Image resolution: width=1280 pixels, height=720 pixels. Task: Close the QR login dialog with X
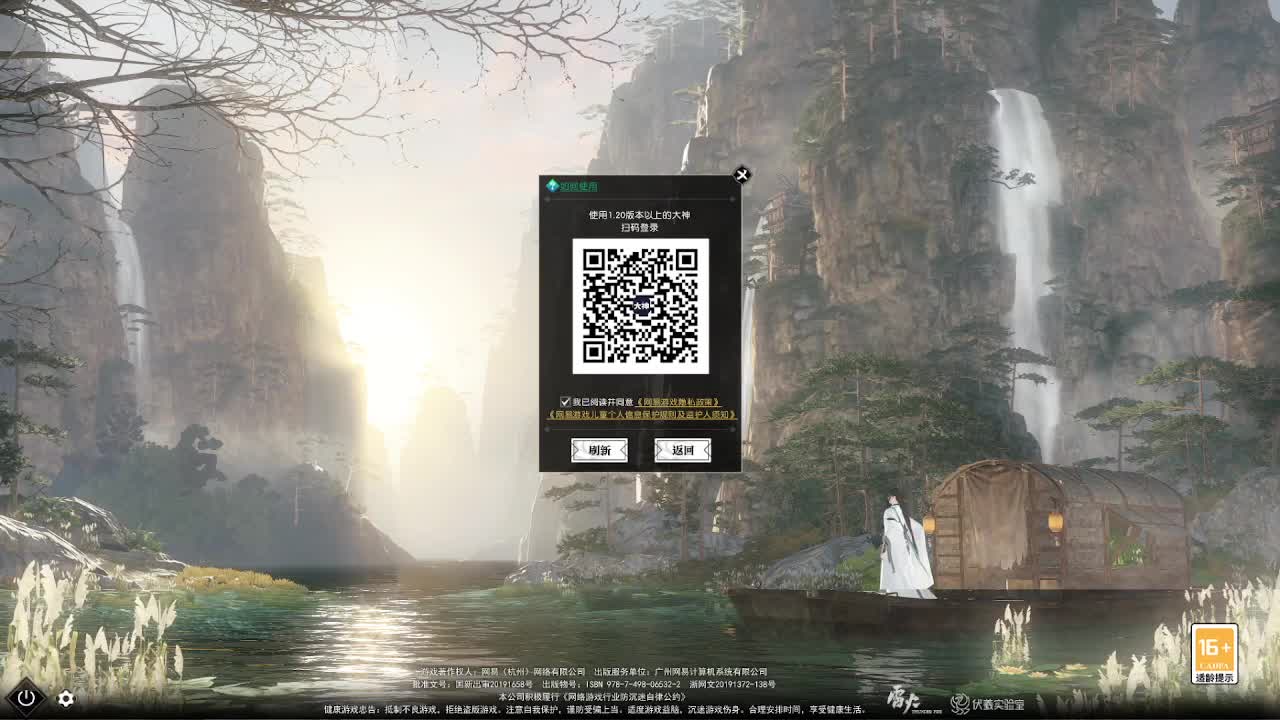(742, 175)
